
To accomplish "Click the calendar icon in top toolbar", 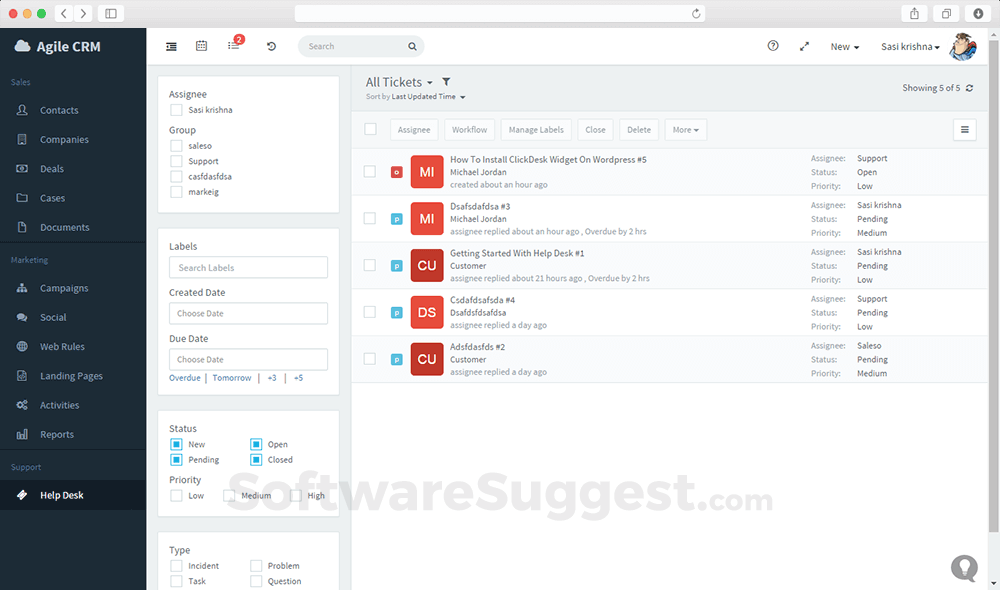I will click(x=201, y=46).
